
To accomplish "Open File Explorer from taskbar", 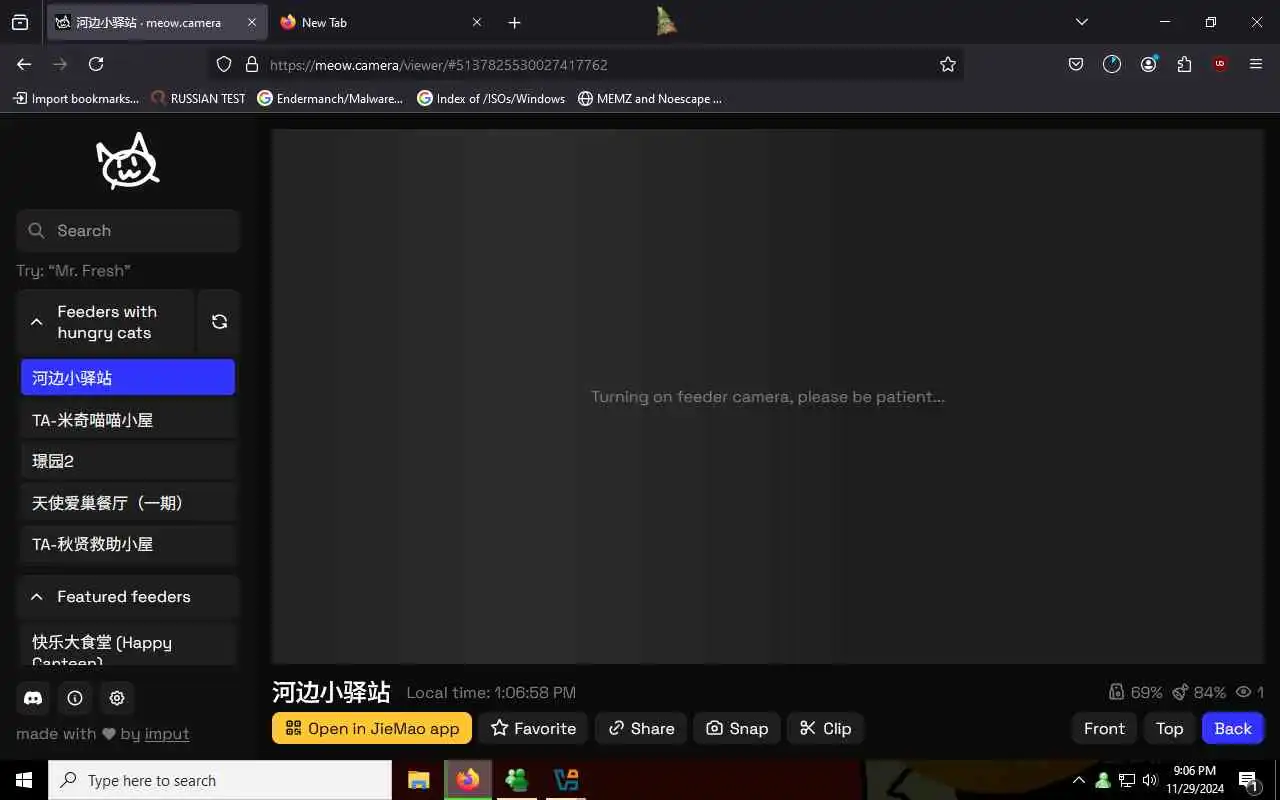I will point(419,780).
